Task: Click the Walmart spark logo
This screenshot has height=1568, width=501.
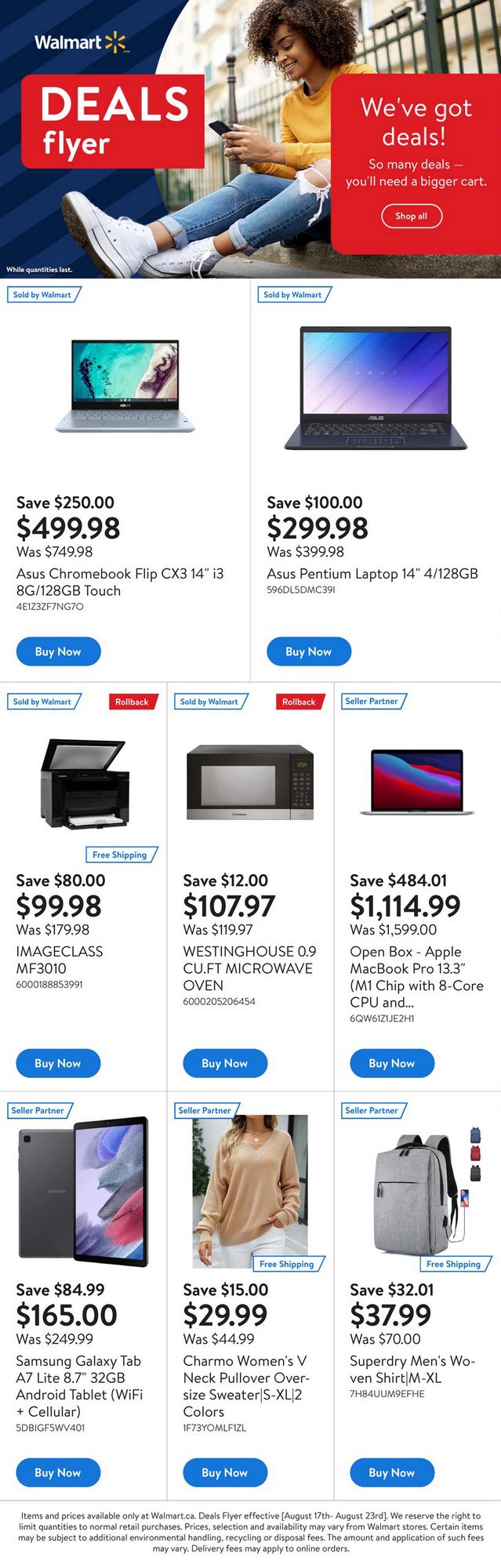Action: [x=114, y=42]
